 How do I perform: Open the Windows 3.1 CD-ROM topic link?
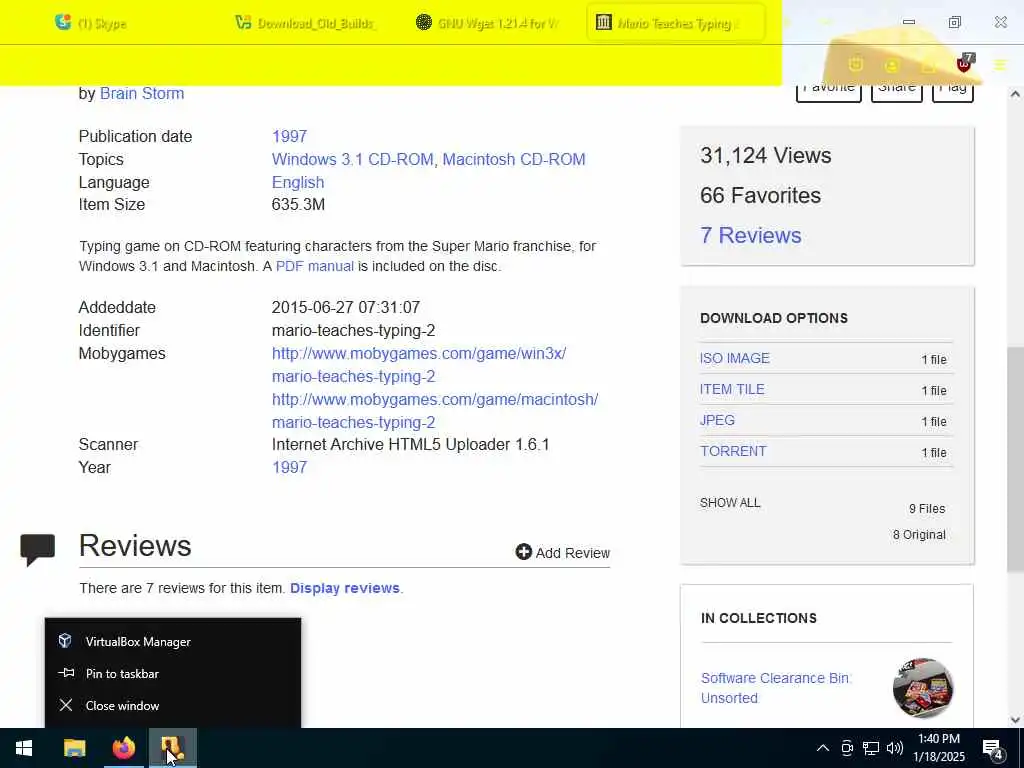click(353, 159)
